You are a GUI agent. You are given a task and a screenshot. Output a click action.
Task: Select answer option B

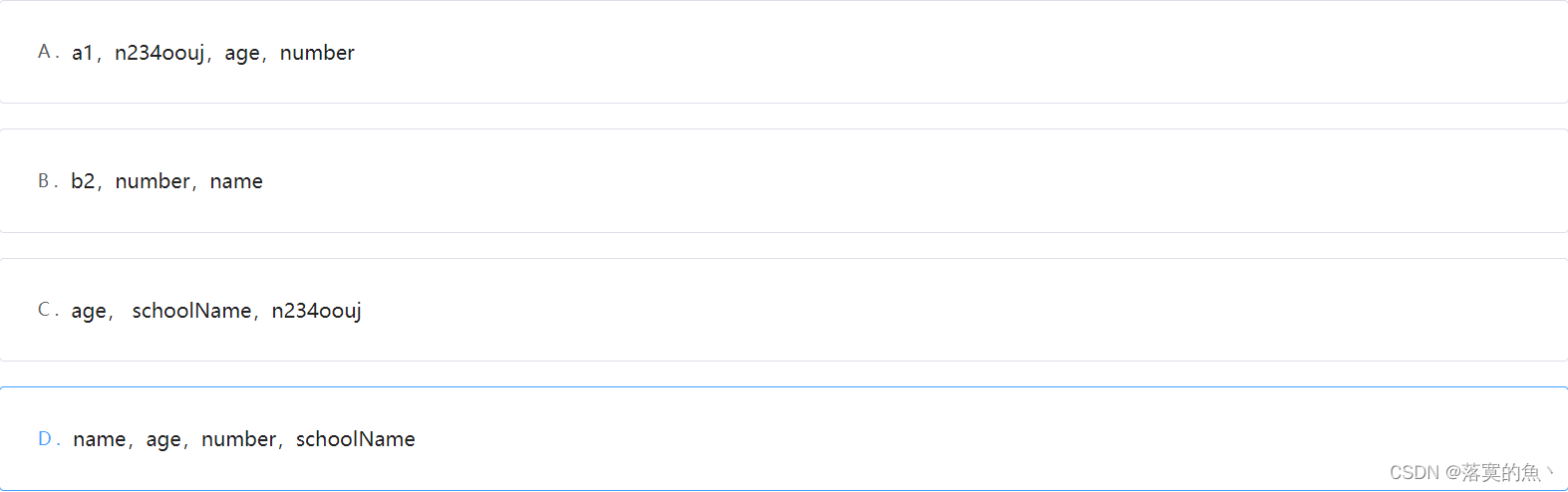coord(784,180)
